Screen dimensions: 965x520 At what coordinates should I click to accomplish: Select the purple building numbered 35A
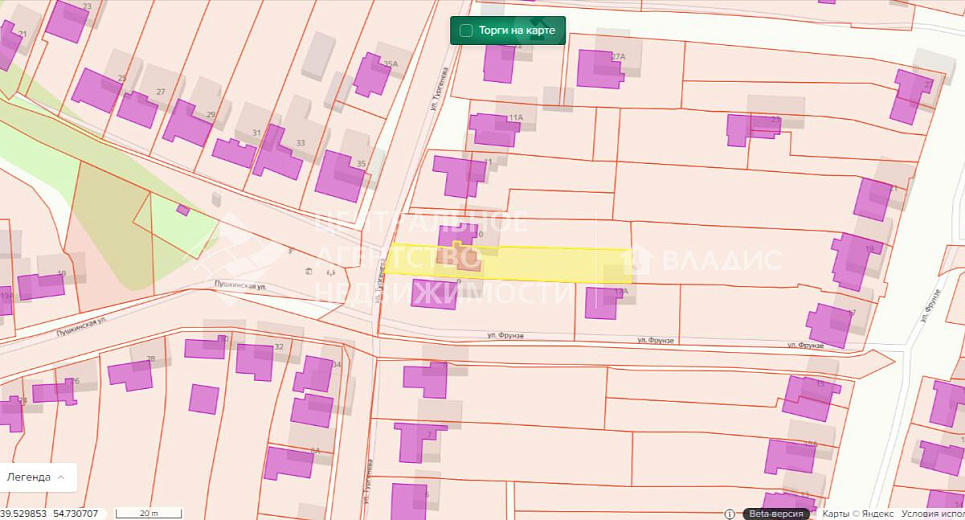371,74
